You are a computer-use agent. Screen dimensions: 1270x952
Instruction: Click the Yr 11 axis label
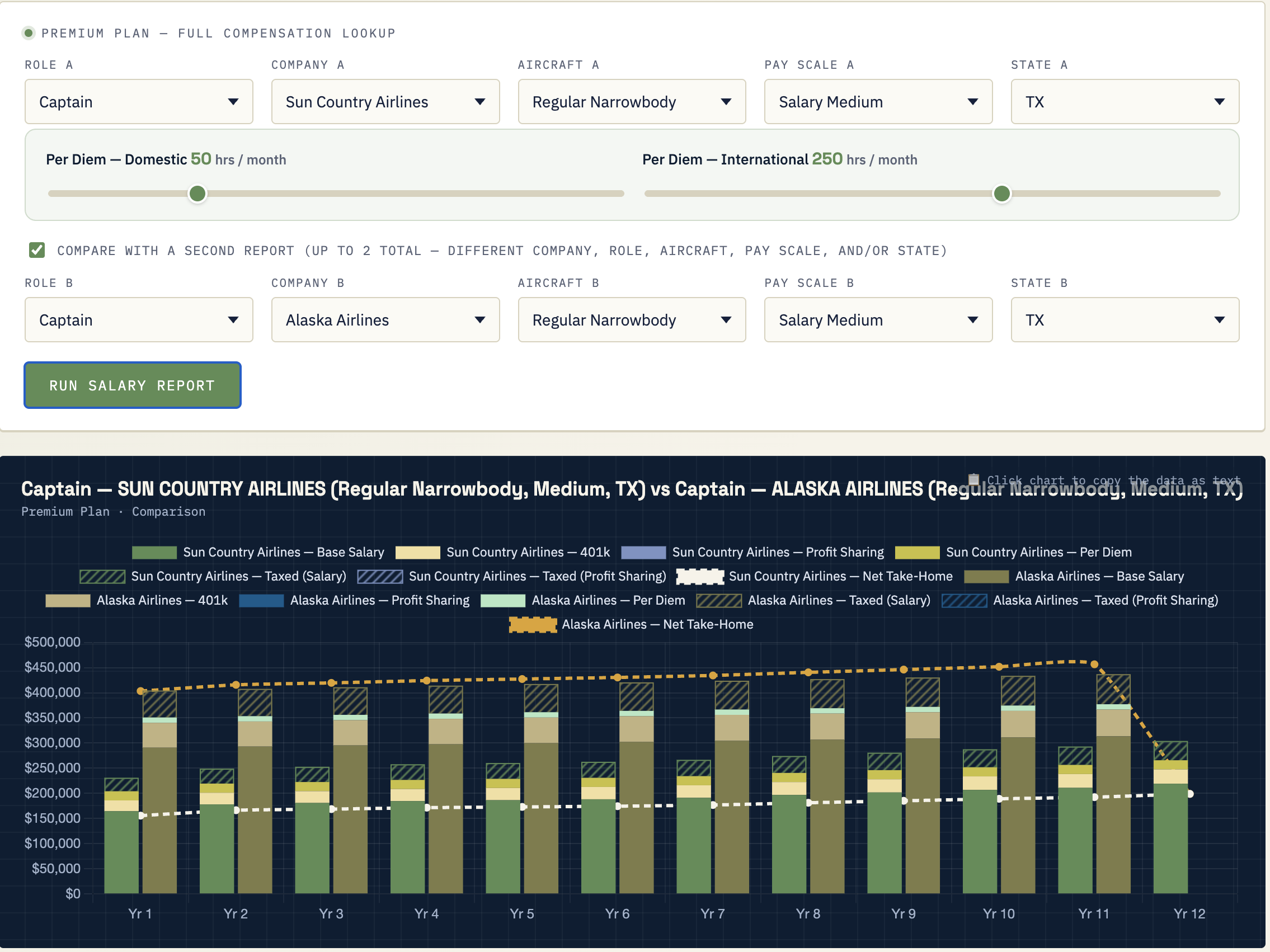1094,913
